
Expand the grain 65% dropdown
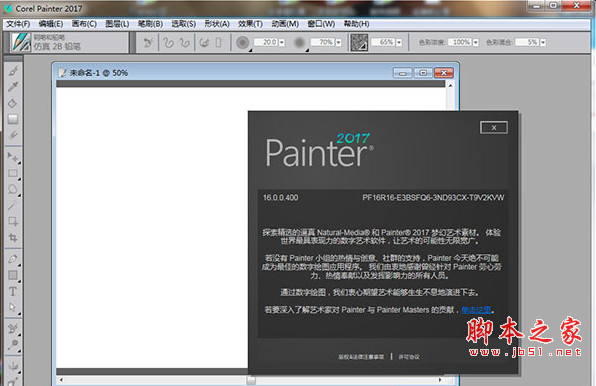pyautogui.click(x=399, y=43)
